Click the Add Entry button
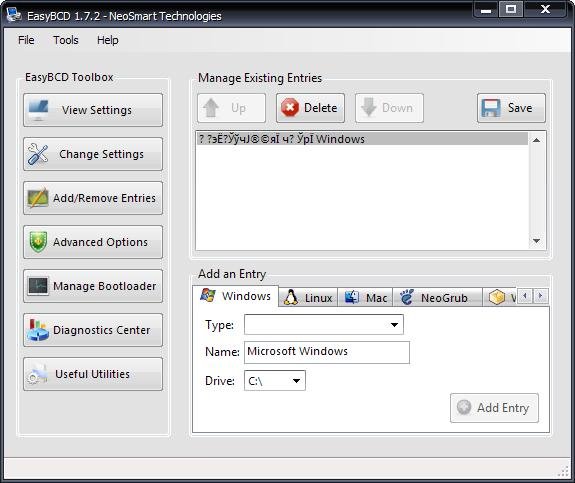 click(494, 408)
